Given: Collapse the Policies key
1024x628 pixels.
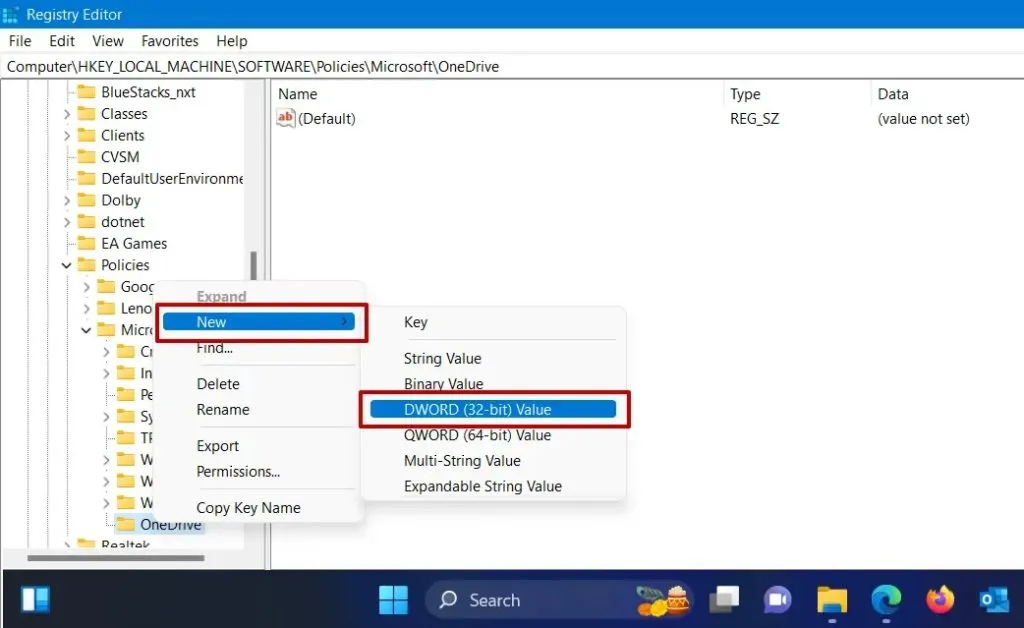Looking at the screenshot, I should click(x=67, y=265).
